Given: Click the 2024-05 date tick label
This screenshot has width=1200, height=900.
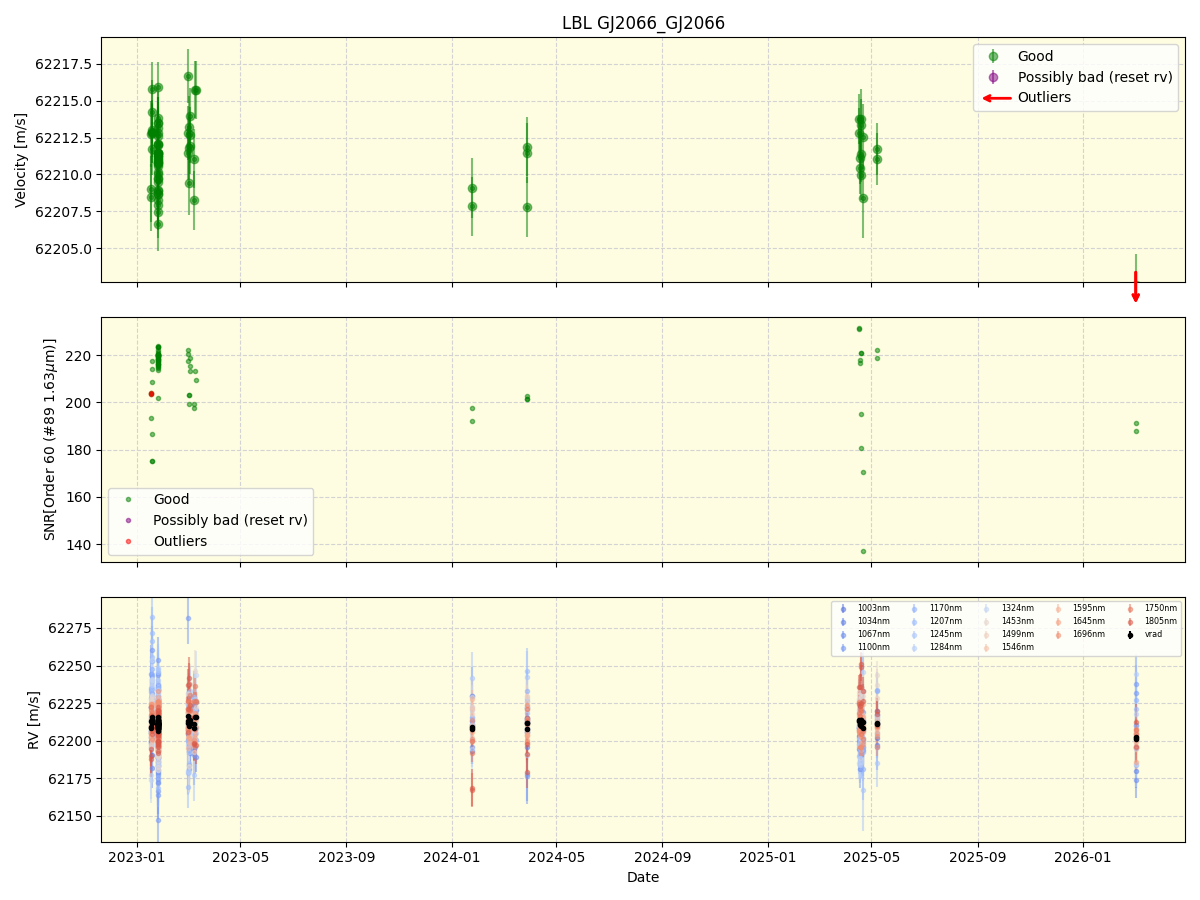Looking at the screenshot, I should pos(556,857).
